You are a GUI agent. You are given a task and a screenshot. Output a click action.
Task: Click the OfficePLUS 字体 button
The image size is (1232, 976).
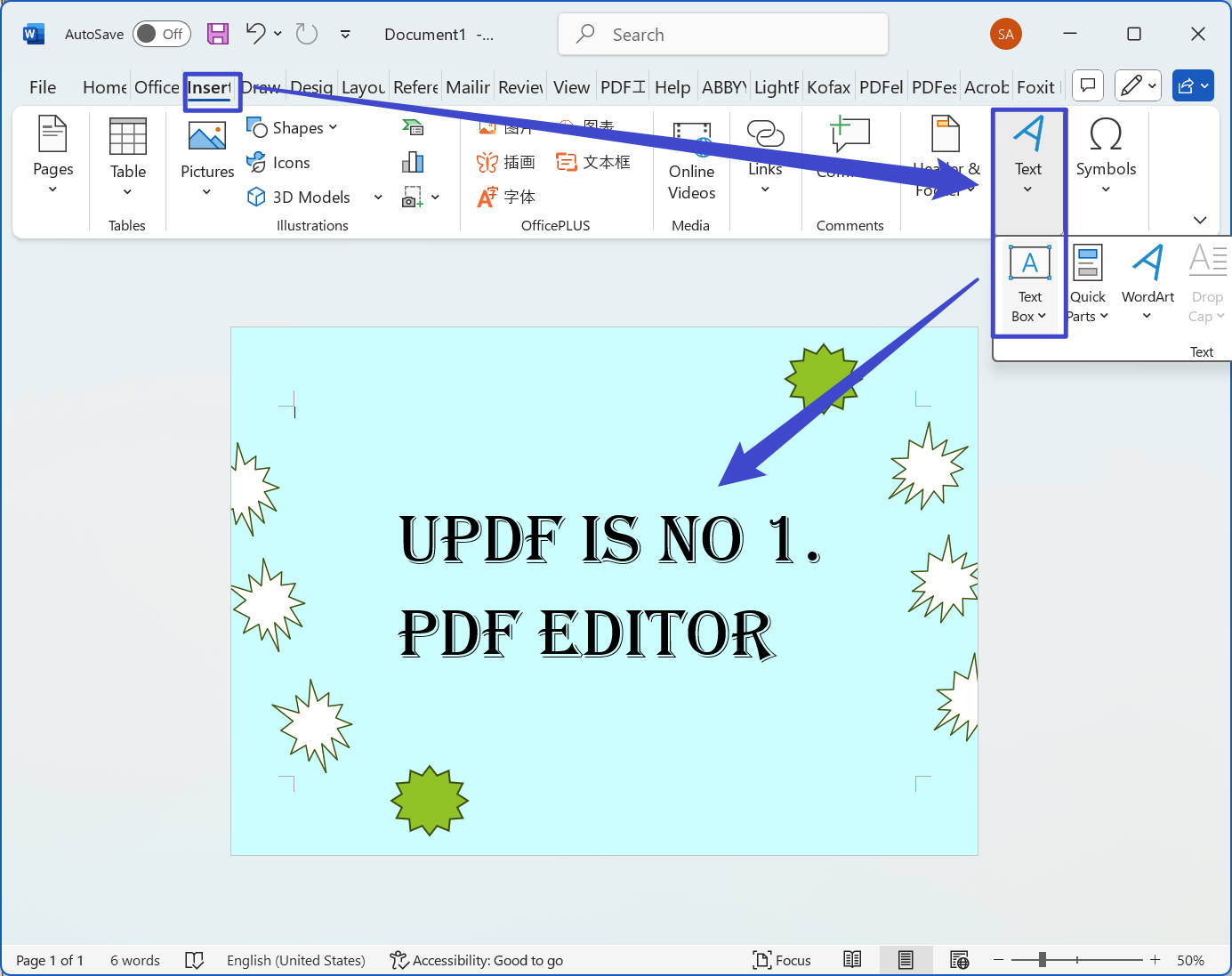tap(506, 197)
